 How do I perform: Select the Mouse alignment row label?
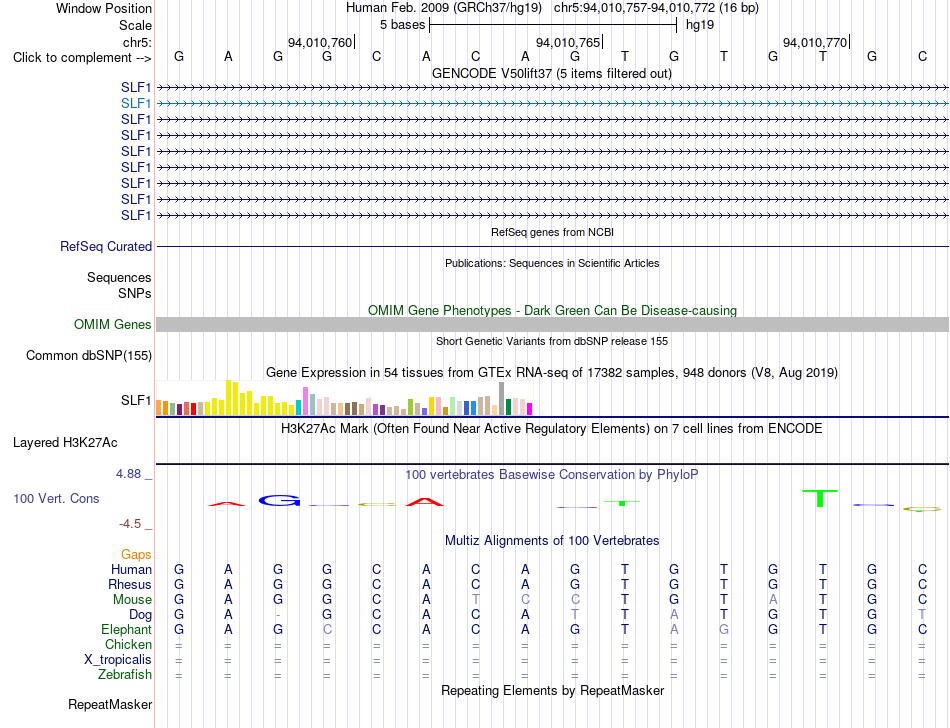(x=132, y=600)
